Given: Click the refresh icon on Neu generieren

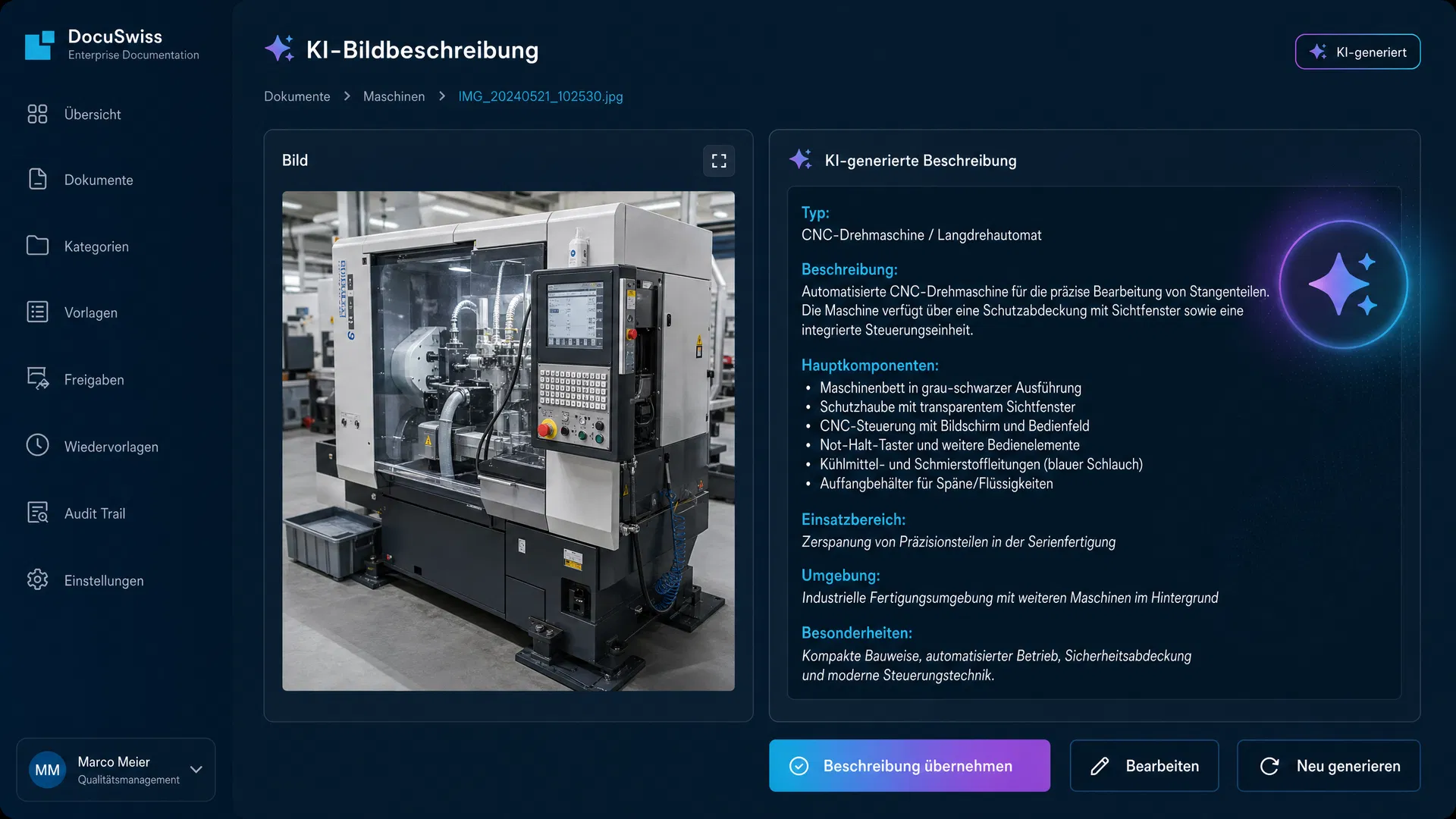Looking at the screenshot, I should [x=1269, y=766].
